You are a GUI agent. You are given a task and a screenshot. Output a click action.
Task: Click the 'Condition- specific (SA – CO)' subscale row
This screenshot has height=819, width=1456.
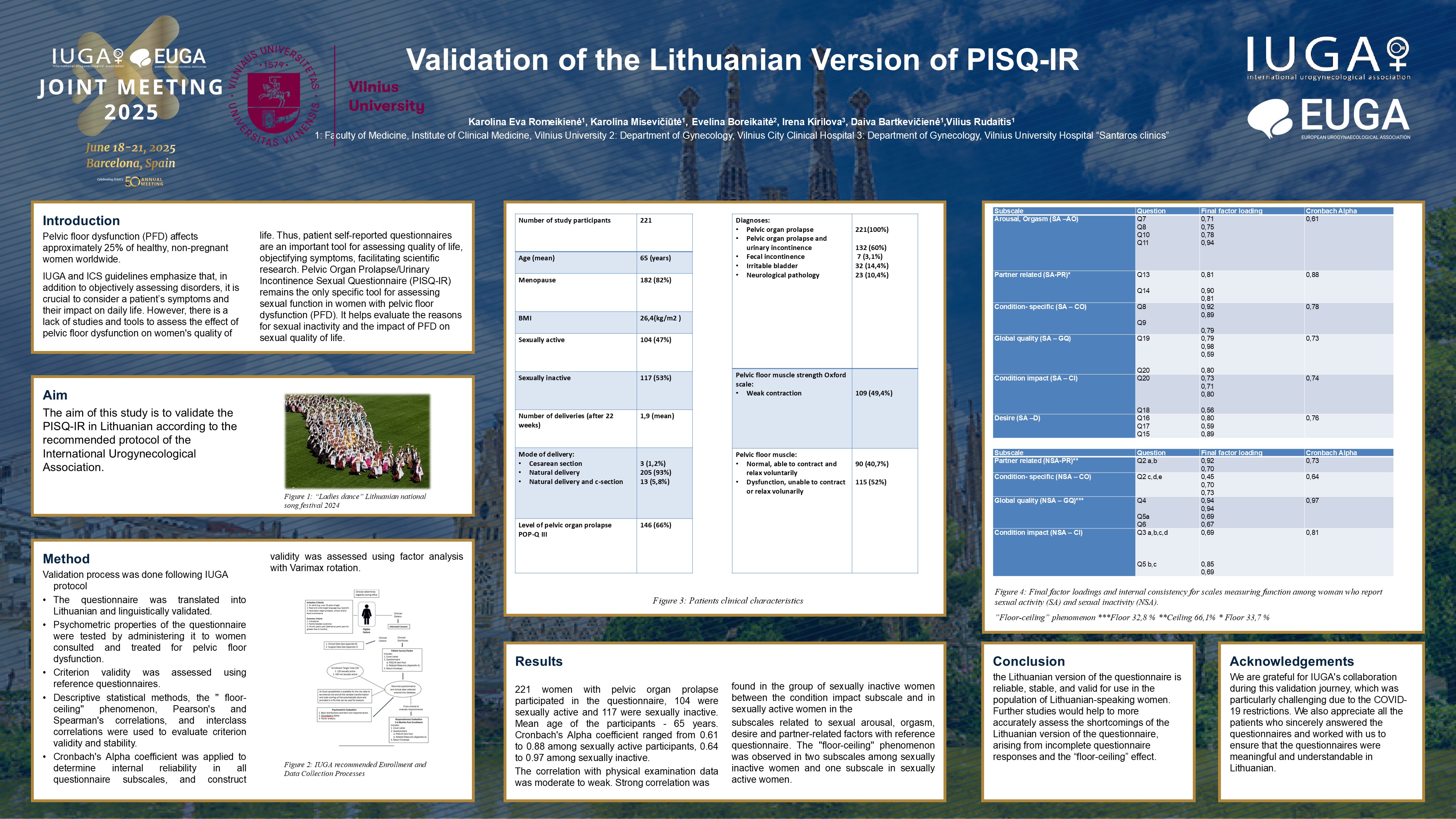click(x=1192, y=318)
